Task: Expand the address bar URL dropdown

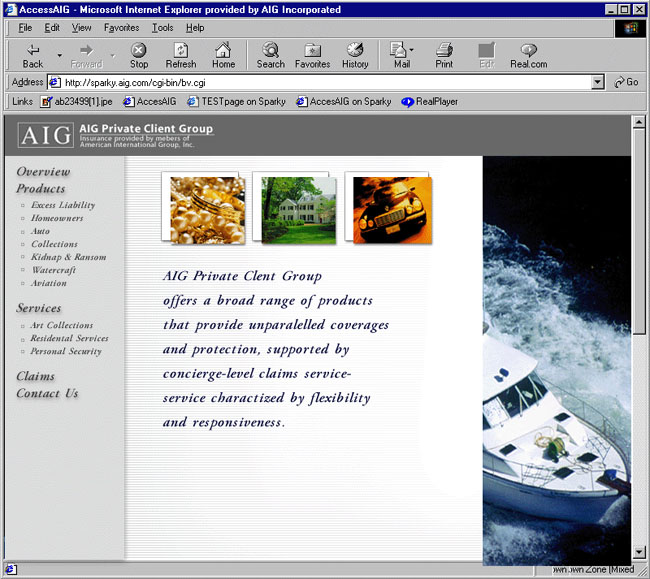Action: pos(598,82)
